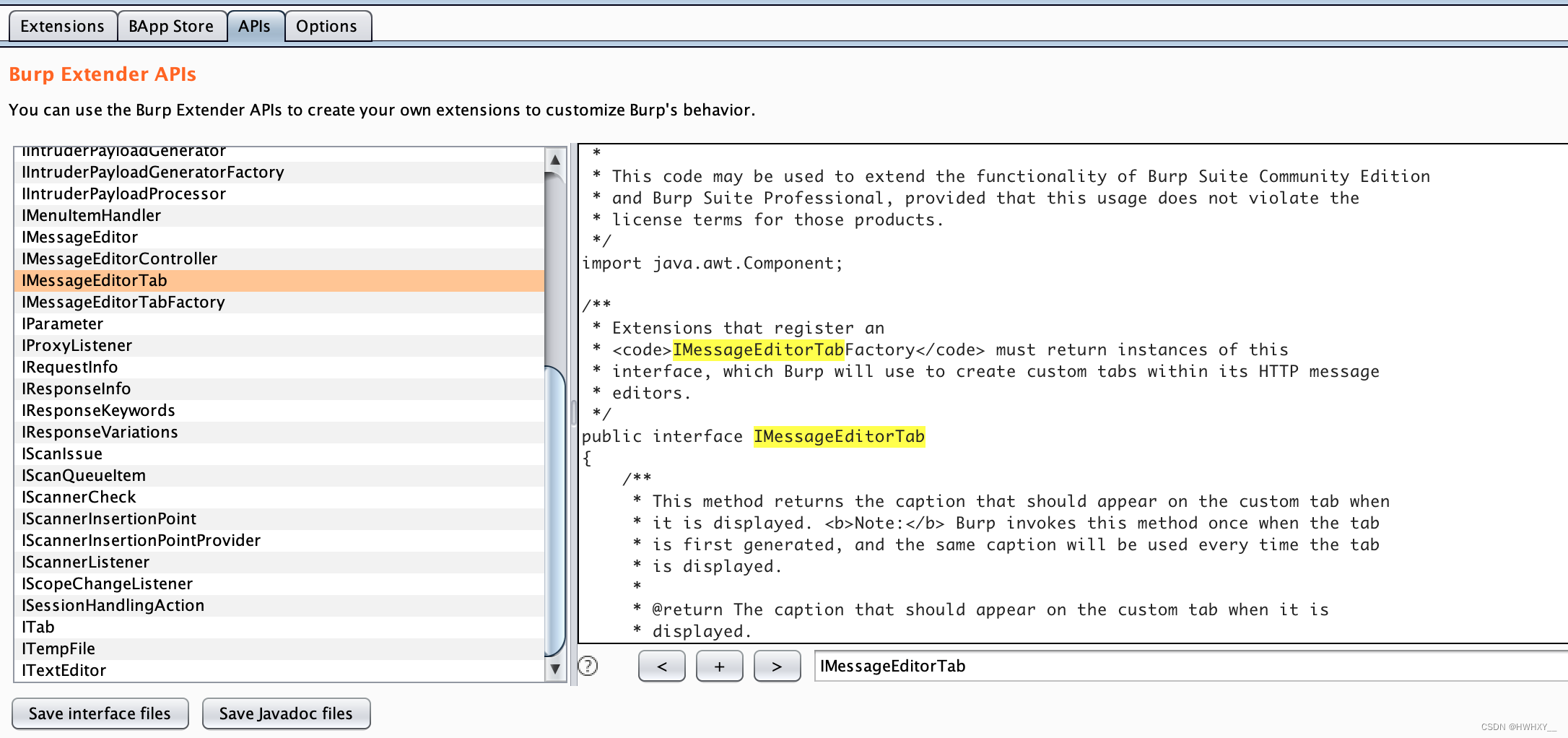
Task: Click the @return caption comment line
Action: 980,609
